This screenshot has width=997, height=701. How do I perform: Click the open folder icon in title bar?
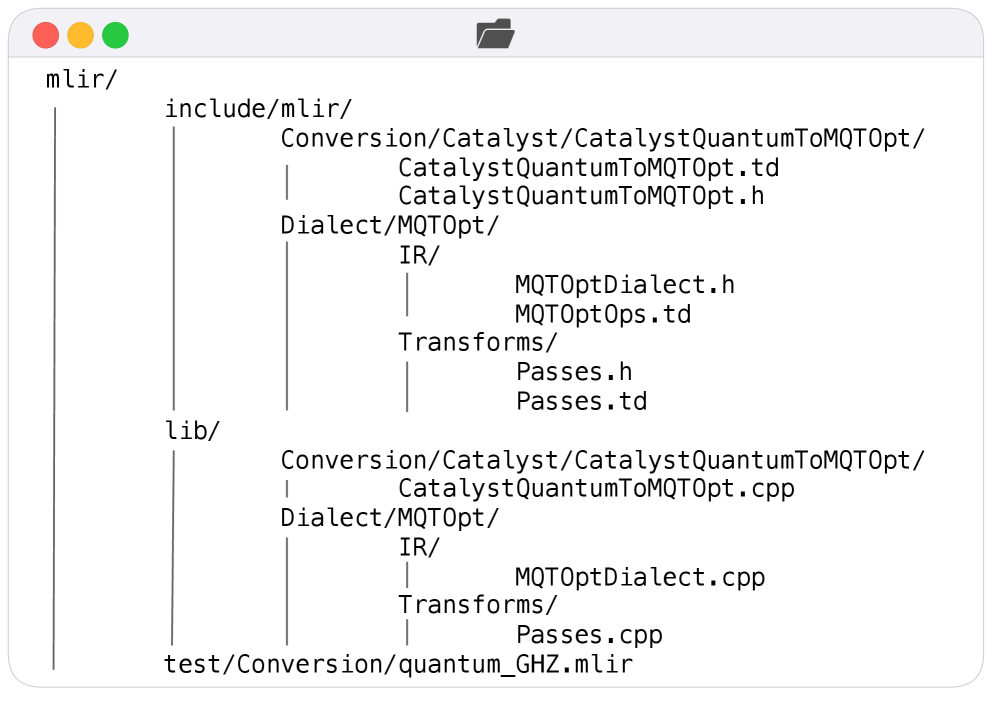coord(496,35)
